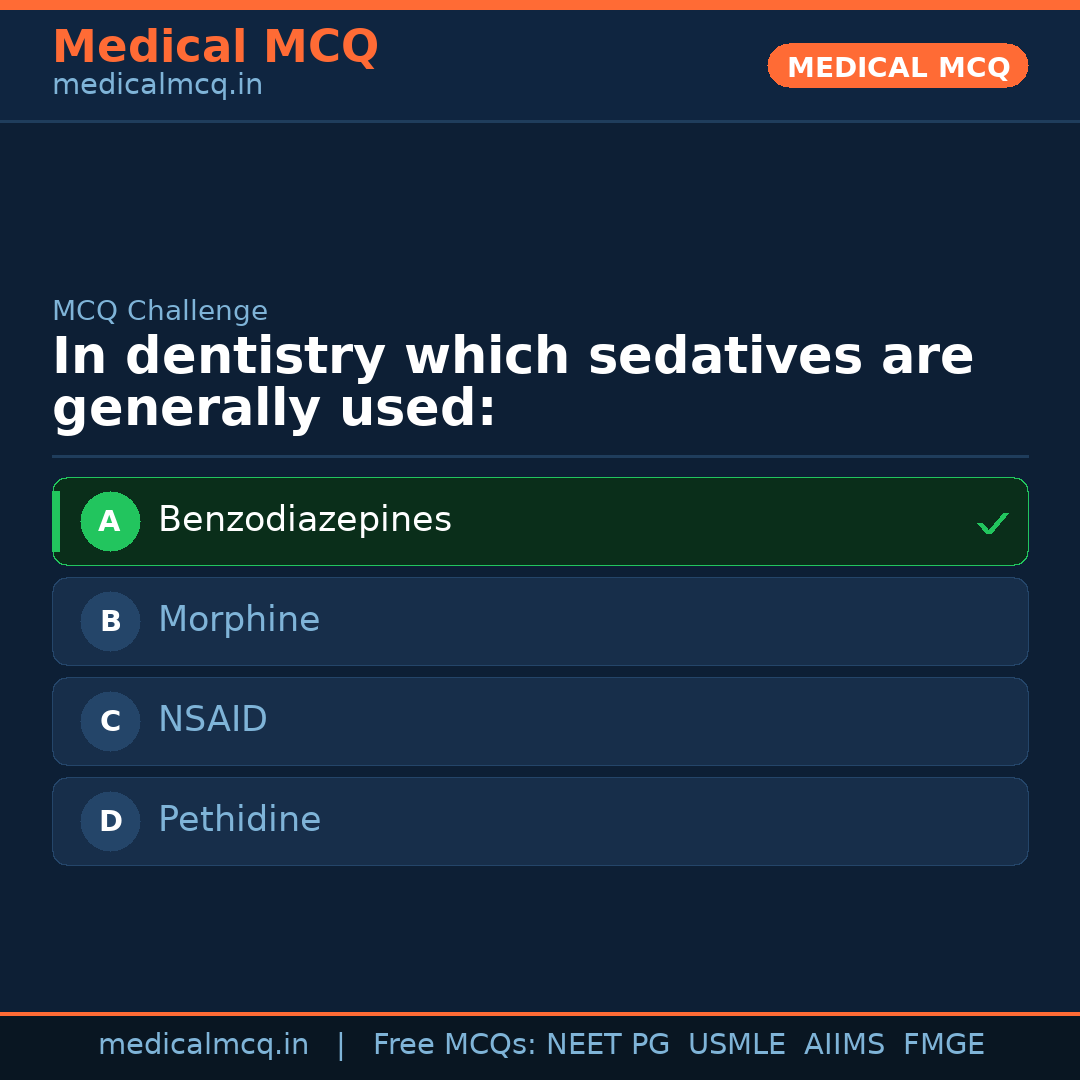Screen dimensions: 1080x1080
Task: Click the green bar beside option A
Action: (x=56, y=521)
